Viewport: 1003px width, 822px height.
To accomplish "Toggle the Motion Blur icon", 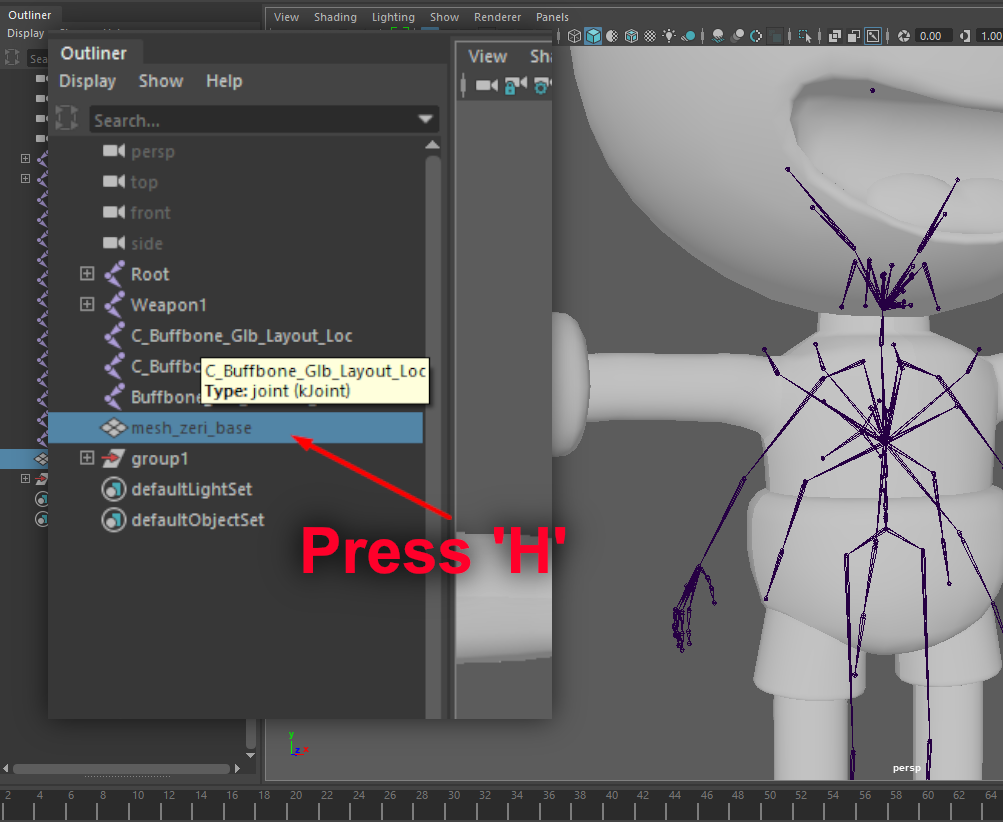I will coord(738,36).
